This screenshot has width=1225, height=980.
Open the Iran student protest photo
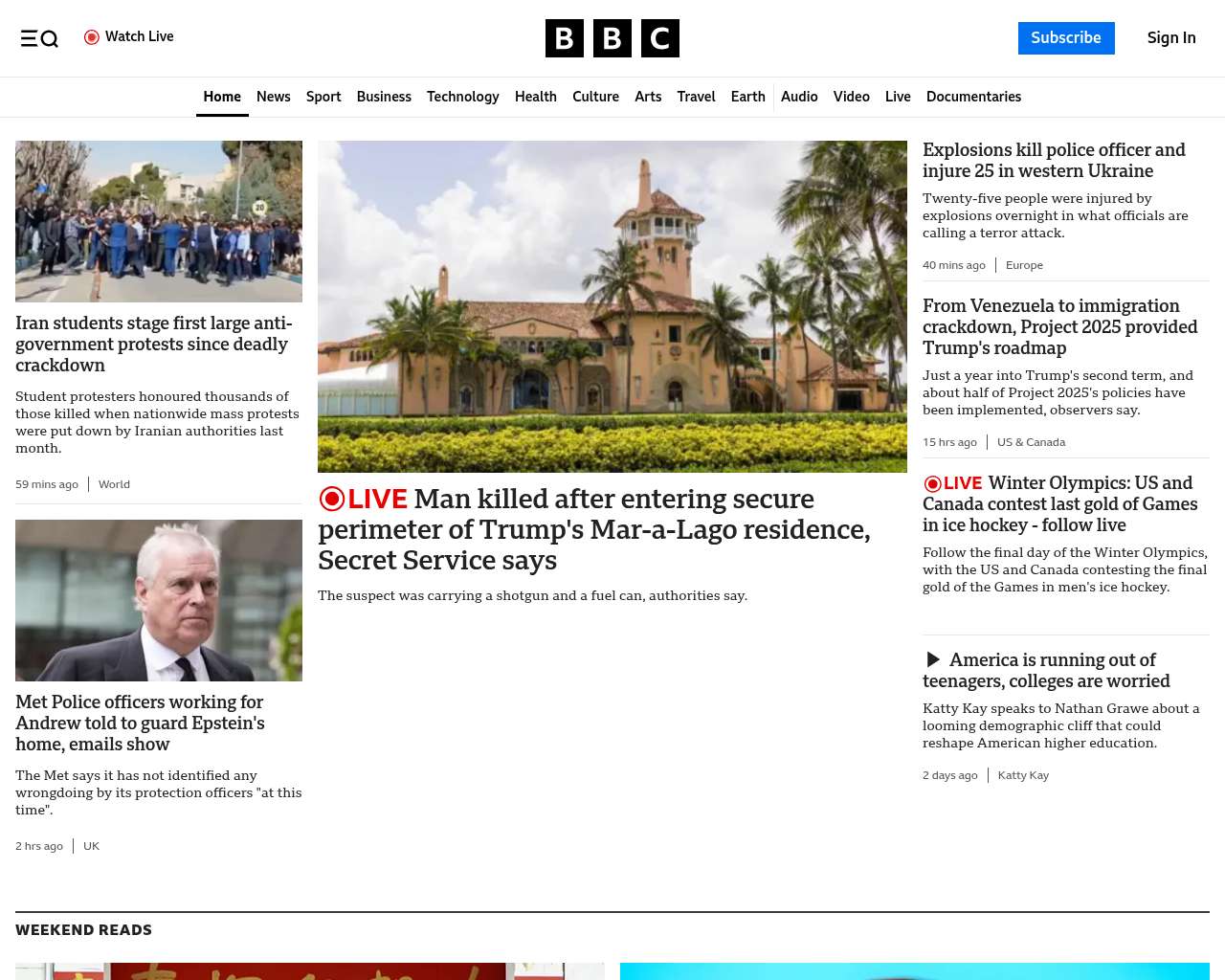coord(159,221)
